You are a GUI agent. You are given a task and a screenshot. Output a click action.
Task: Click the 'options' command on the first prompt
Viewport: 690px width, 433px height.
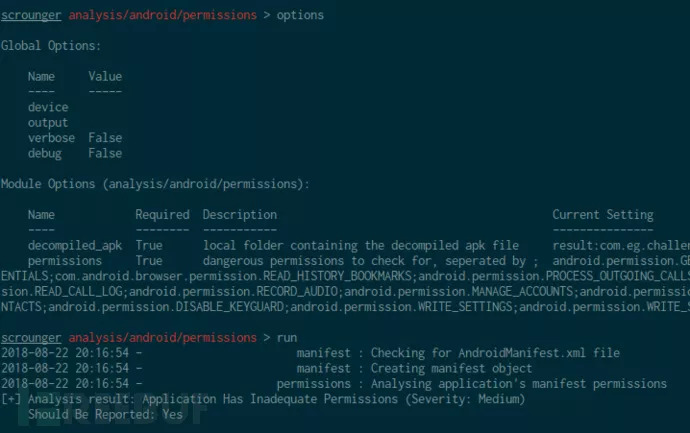click(300, 16)
